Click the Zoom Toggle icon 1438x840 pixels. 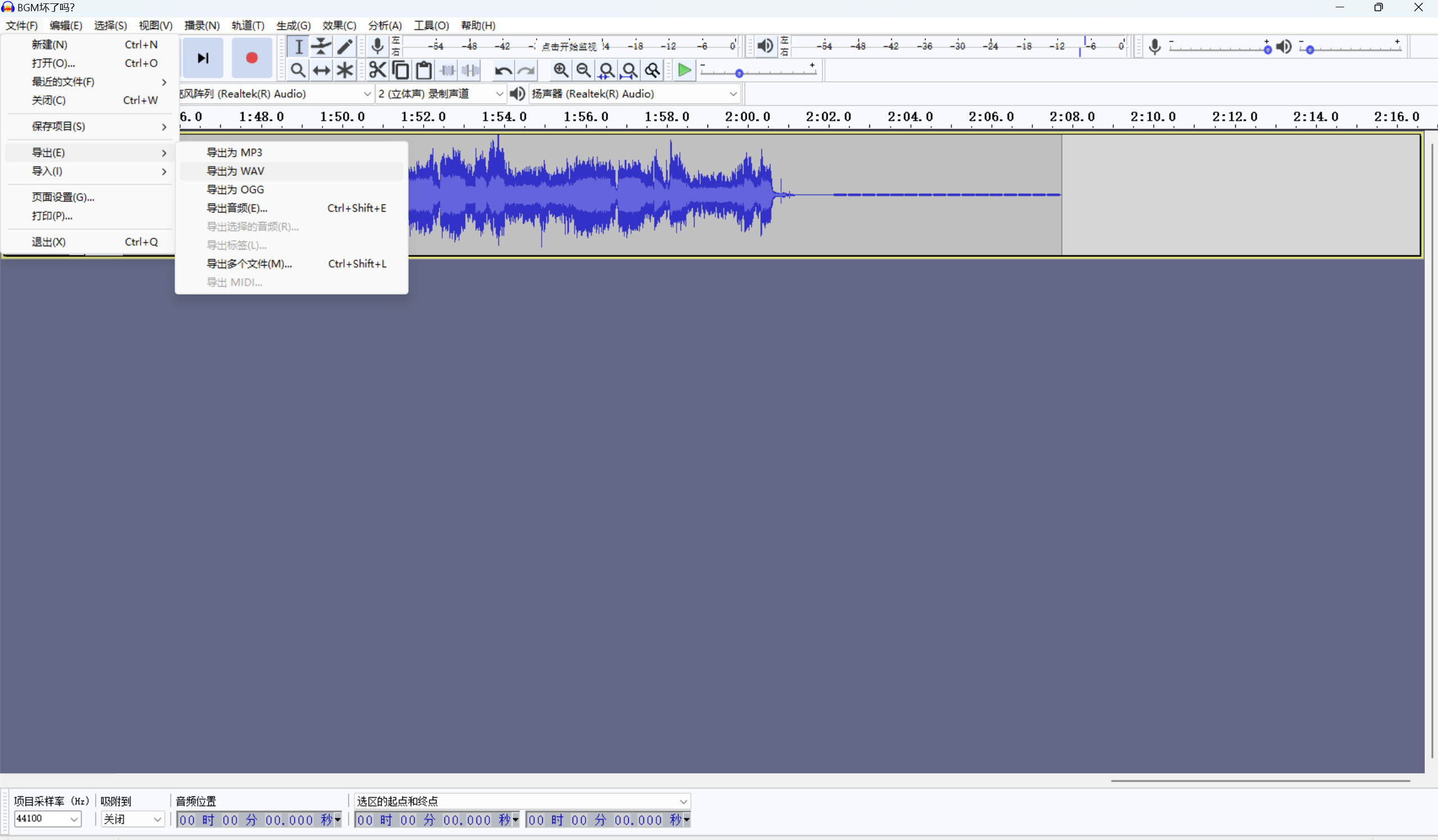[652, 70]
